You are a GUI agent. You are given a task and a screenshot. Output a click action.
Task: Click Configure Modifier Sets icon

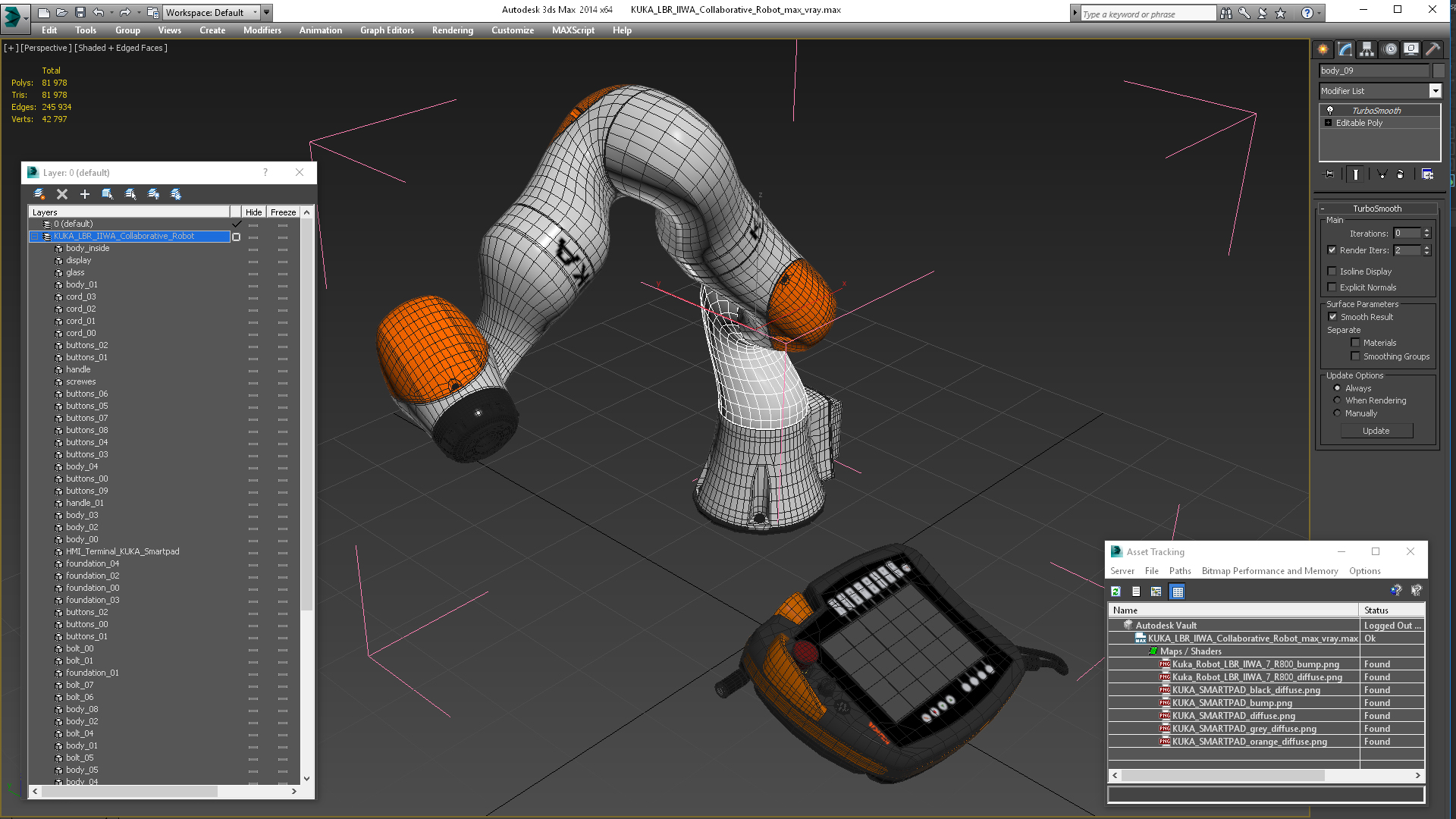[x=1427, y=174]
